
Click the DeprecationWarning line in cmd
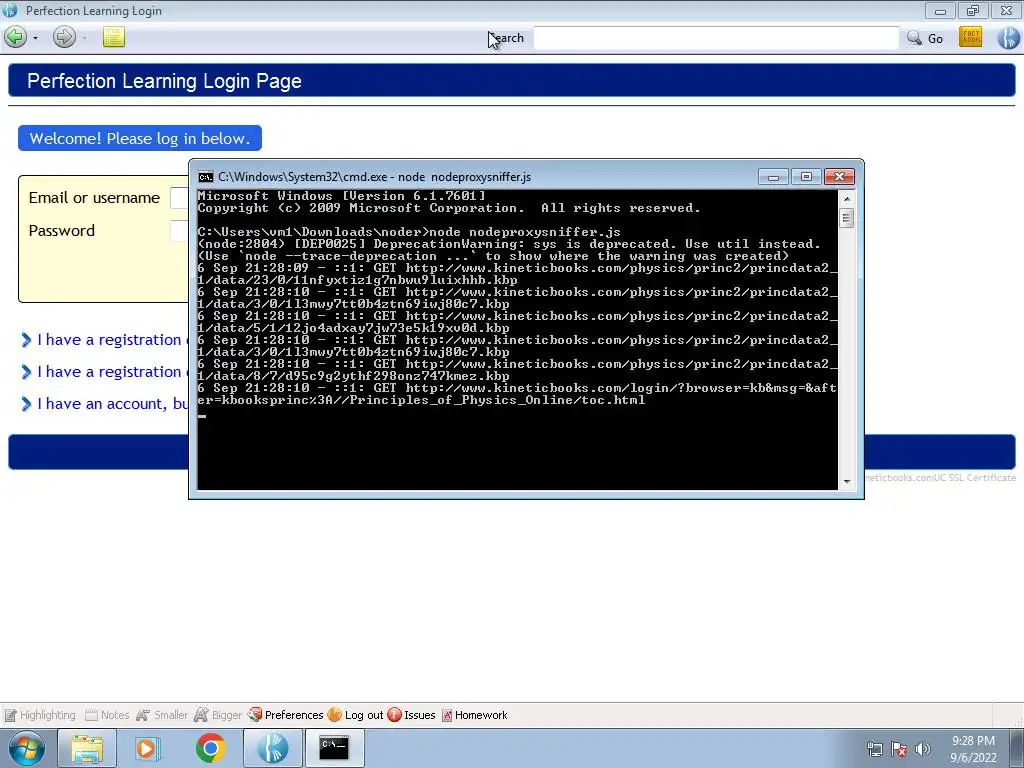click(x=509, y=244)
